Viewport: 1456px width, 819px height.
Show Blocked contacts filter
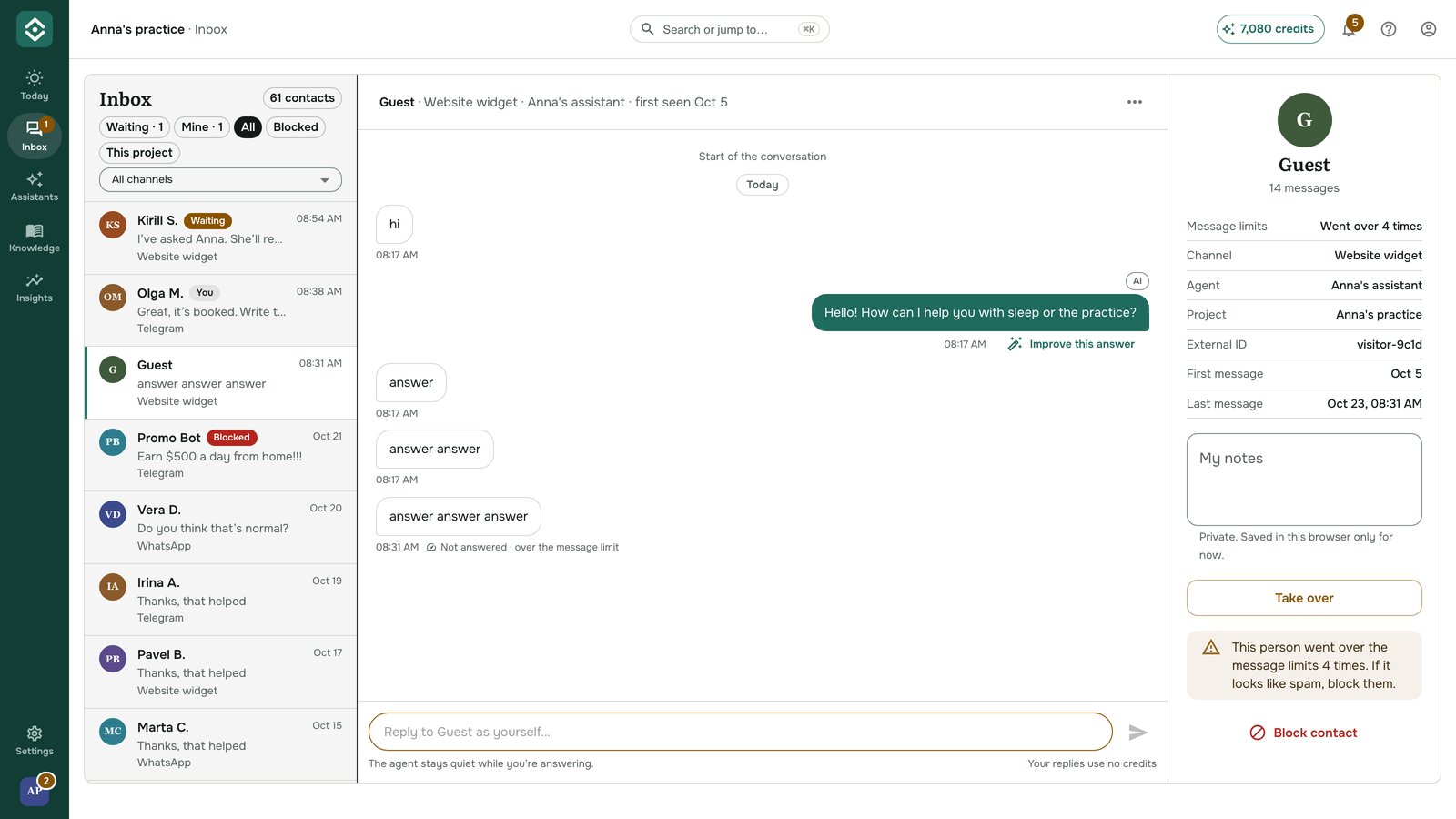click(x=296, y=127)
